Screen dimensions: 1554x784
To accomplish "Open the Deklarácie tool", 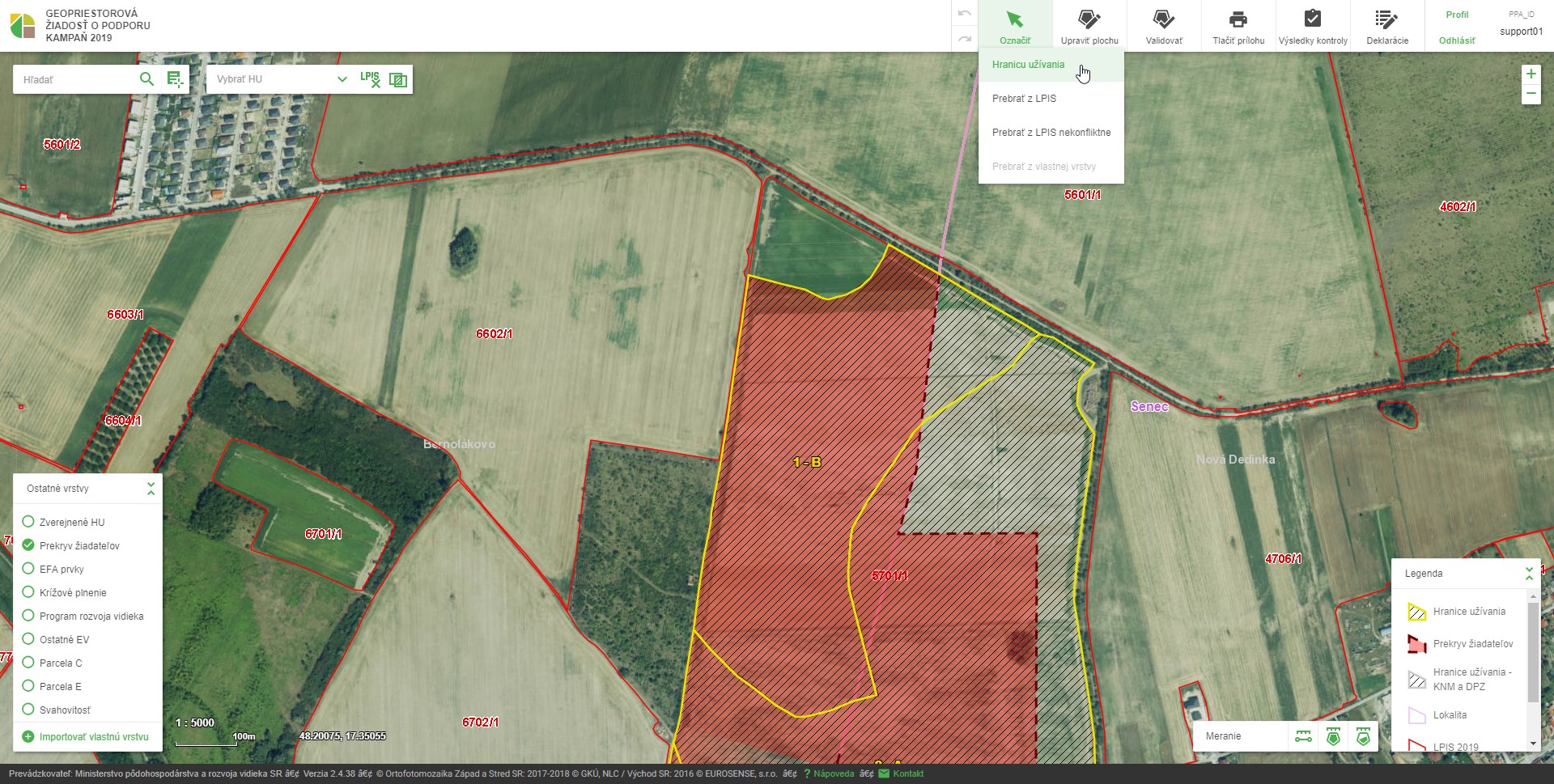I will [x=1387, y=26].
